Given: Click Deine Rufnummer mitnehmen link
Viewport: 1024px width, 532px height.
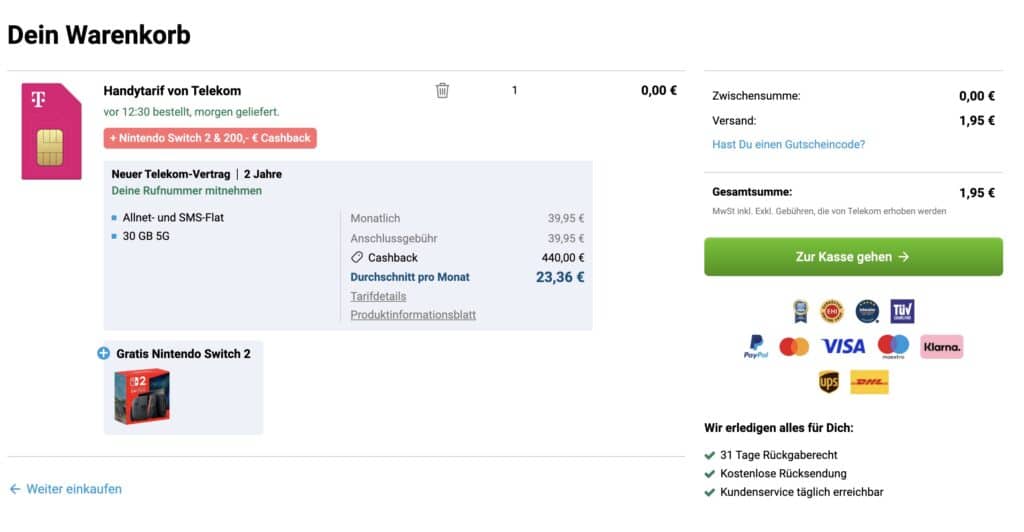Looking at the screenshot, I should click(186, 191).
